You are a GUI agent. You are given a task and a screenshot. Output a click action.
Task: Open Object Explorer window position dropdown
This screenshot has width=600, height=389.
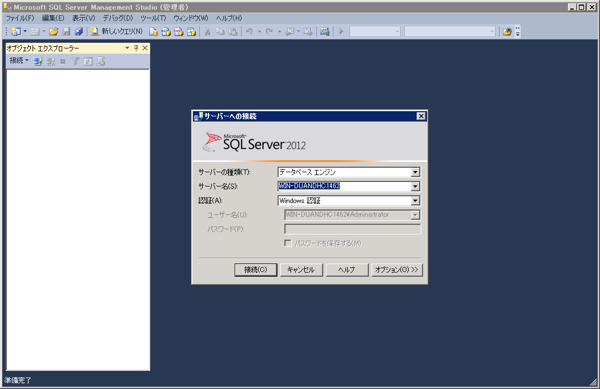pos(127,48)
